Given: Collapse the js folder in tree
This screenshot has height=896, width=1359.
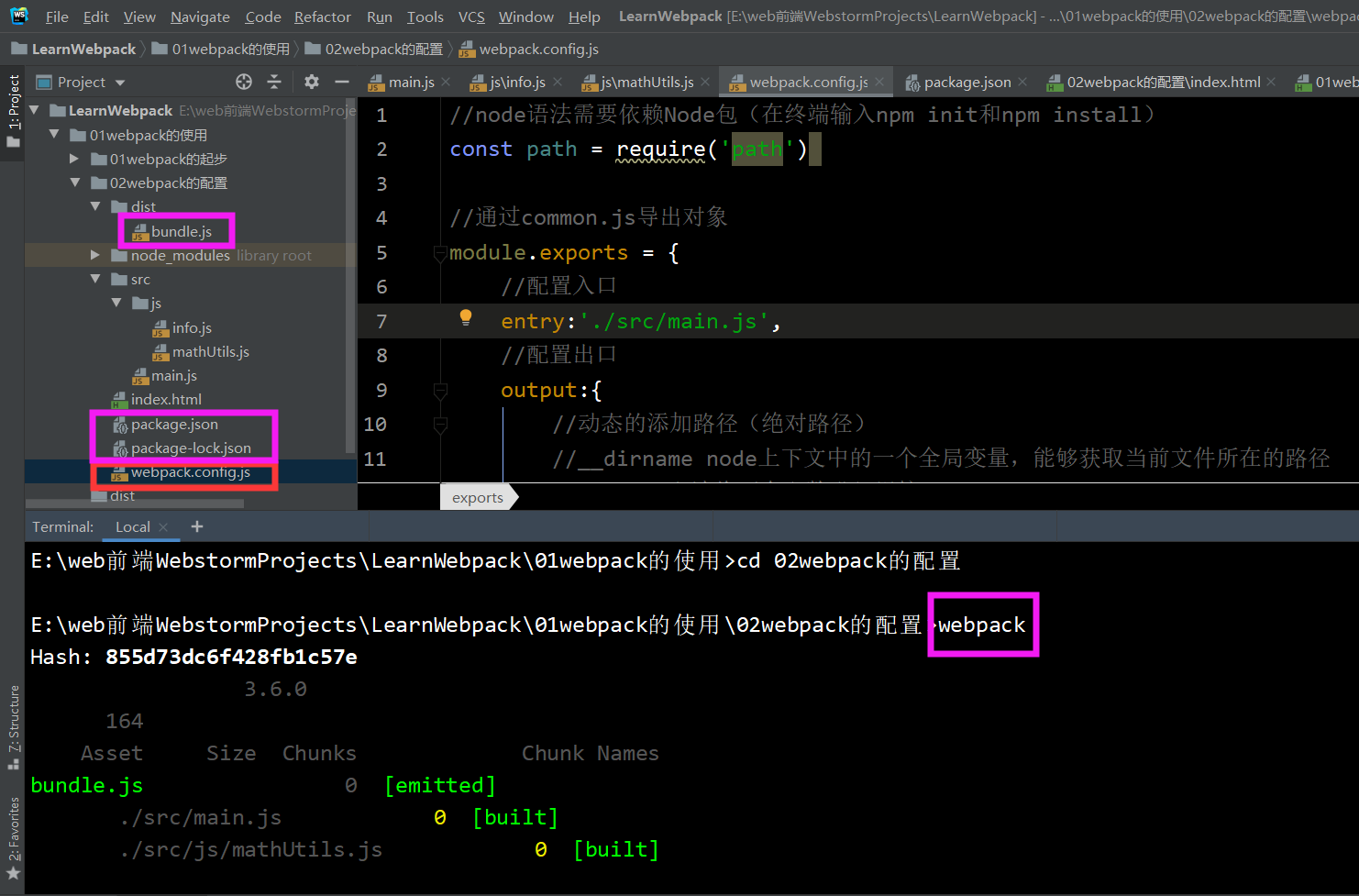Looking at the screenshot, I should pyautogui.click(x=116, y=303).
